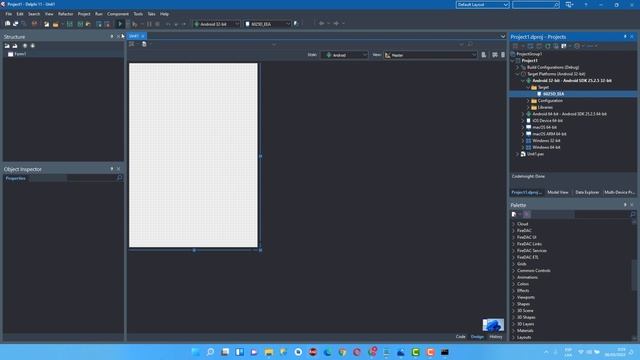The width and height of the screenshot is (640, 360).
Task: Open the target device dropdown in toolbar
Action: point(267,24)
